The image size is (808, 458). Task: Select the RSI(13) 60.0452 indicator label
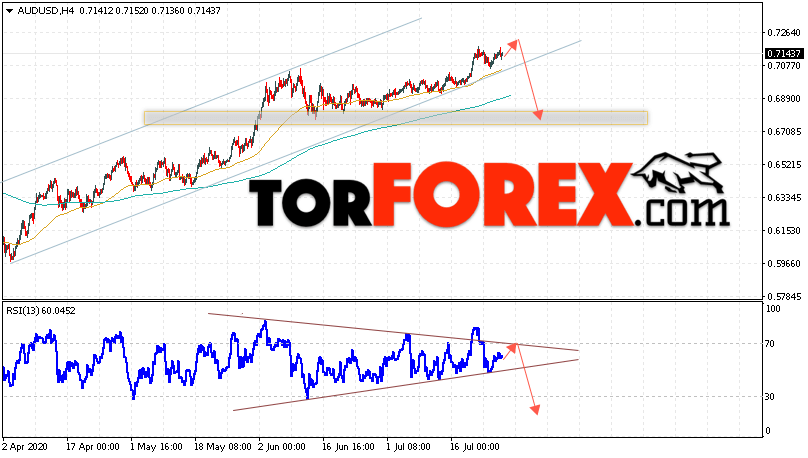pyautogui.click(x=41, y=311)
